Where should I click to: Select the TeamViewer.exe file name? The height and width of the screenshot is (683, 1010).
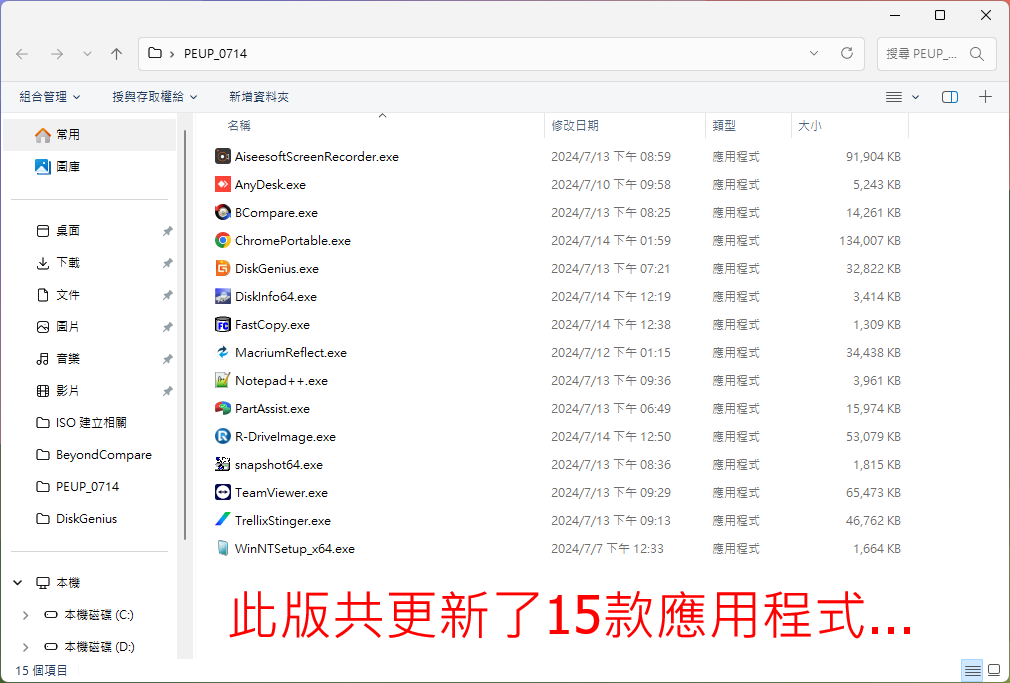[x=281, y=493]
